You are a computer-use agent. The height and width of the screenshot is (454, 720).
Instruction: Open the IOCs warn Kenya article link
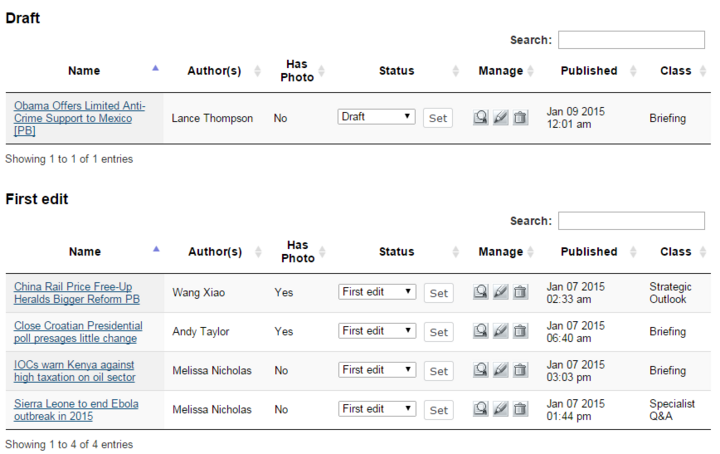(74, 371)
